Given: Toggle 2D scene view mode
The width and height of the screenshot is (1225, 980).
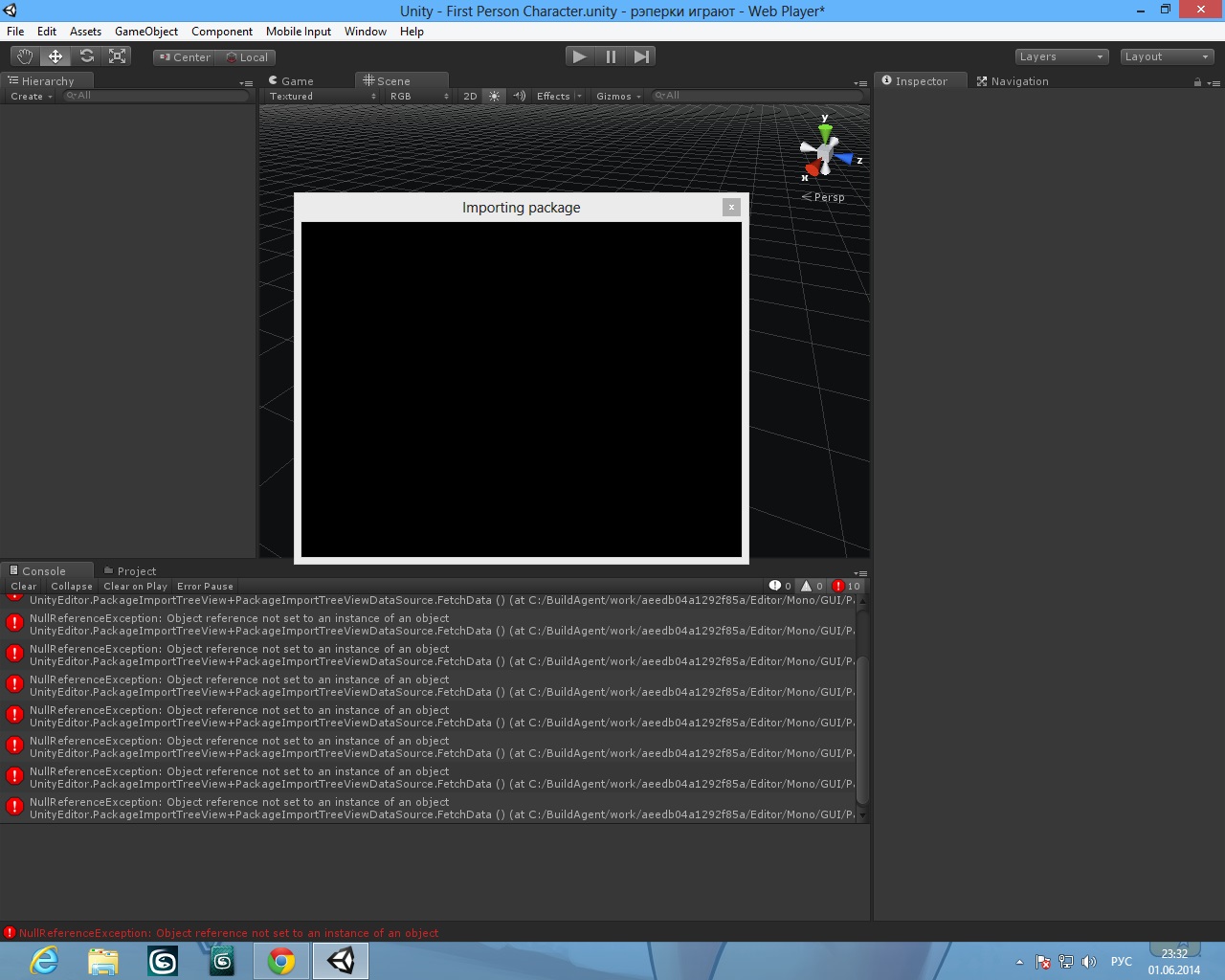Looking at the screenshot, I should (470, 97).
